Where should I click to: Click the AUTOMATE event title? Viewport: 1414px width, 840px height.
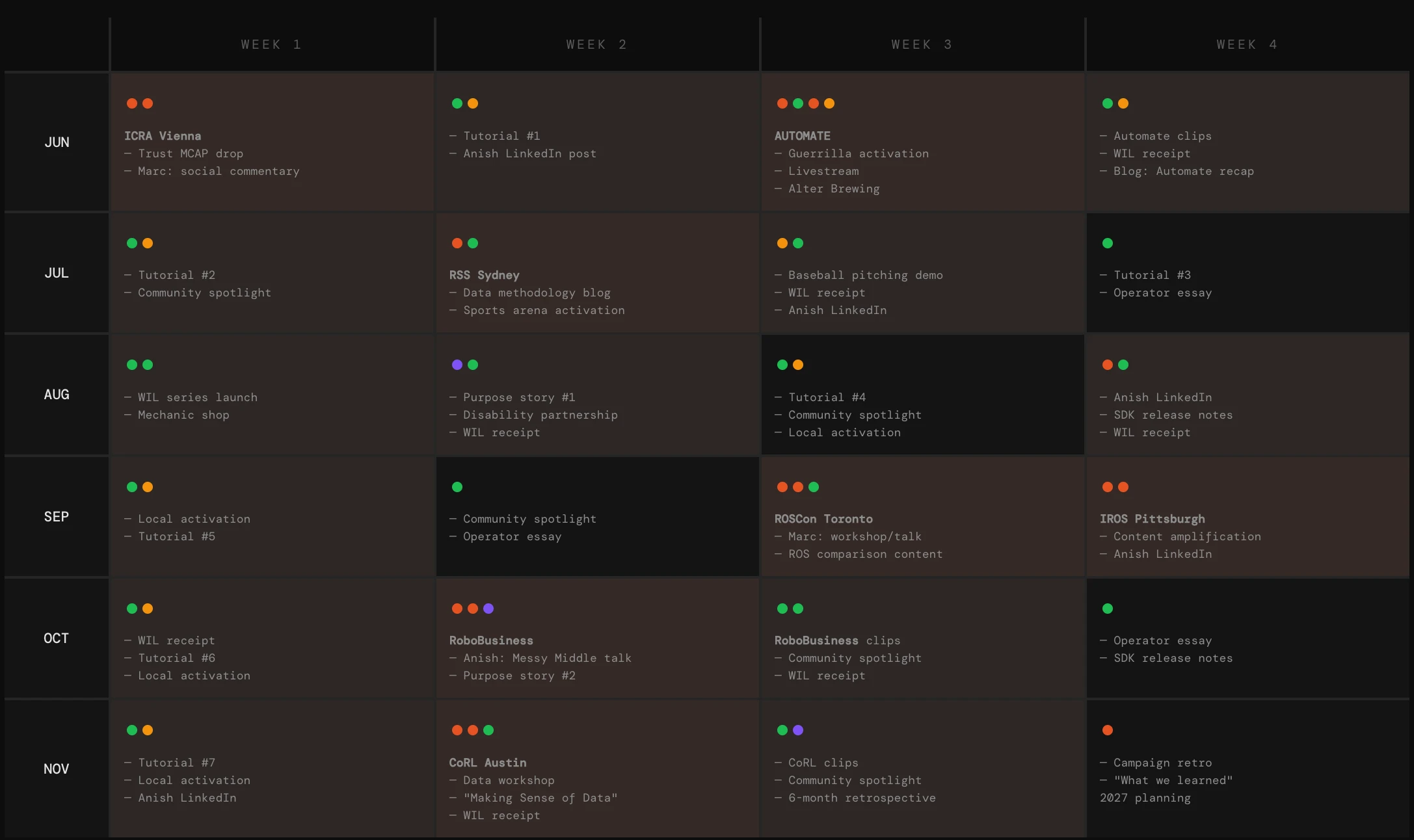[803, 136]
